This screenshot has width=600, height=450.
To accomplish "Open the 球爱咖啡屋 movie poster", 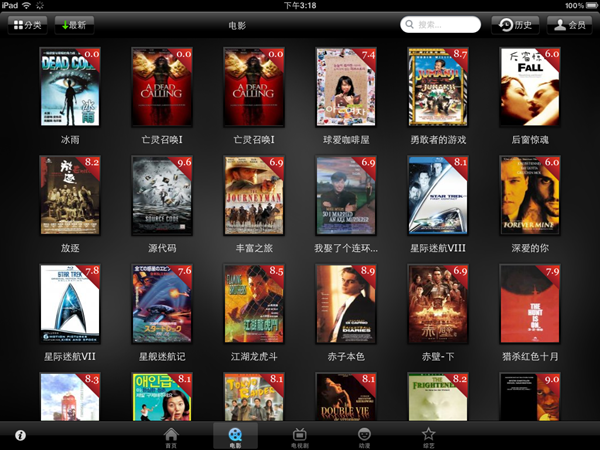I will 346,87.
